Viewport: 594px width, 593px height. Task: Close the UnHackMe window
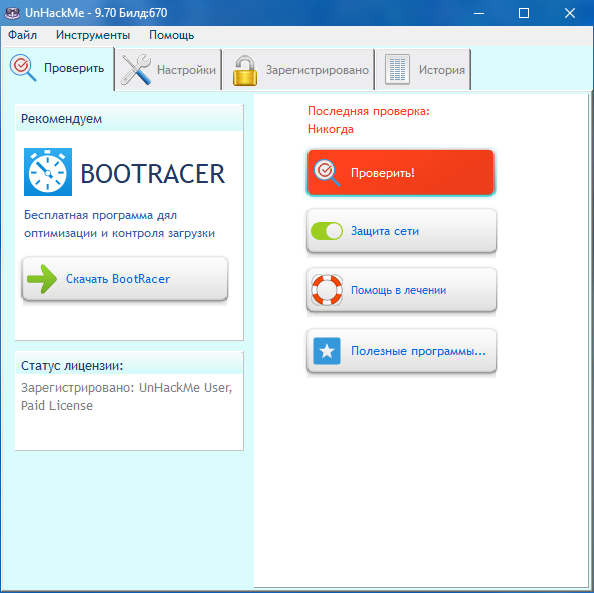click(x=569, y=13)
